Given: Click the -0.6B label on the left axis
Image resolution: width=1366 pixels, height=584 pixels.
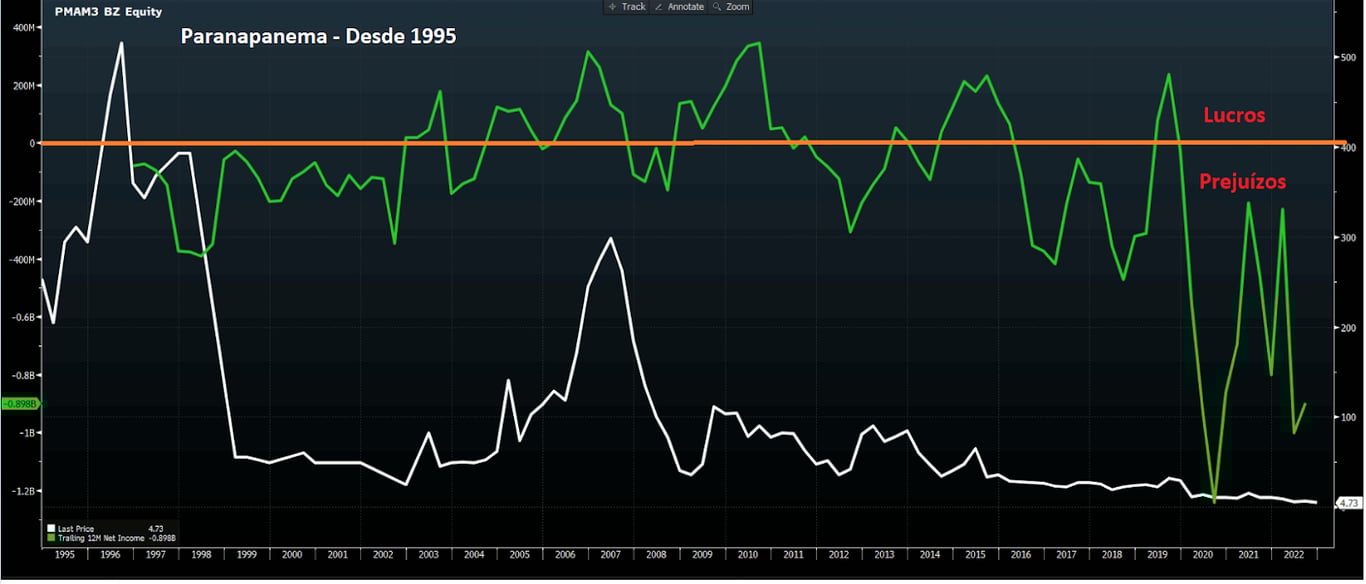Looking at the screenshot, I should coord(24,317).
